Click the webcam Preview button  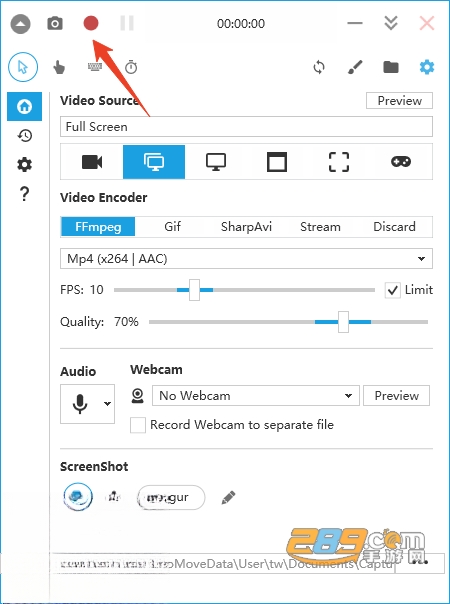pyautogui.click(x=396, y=396)
